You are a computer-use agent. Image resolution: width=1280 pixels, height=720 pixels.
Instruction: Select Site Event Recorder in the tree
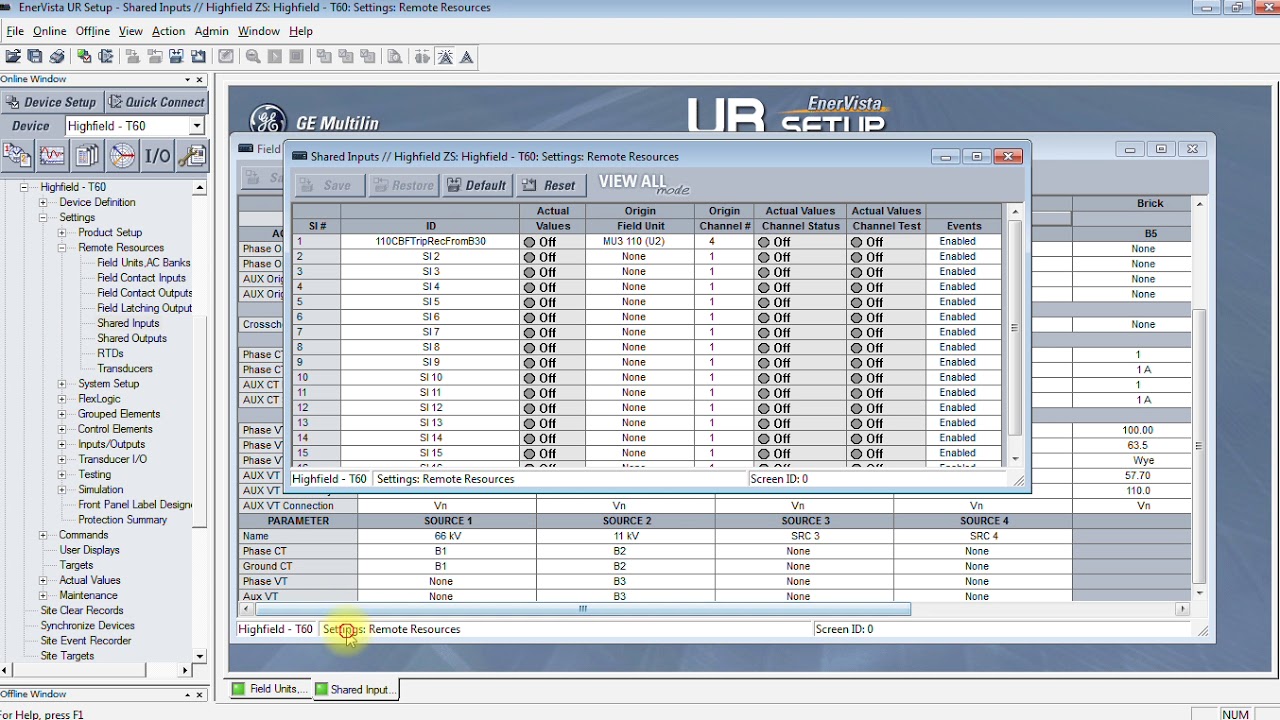[x=85, y=641]
